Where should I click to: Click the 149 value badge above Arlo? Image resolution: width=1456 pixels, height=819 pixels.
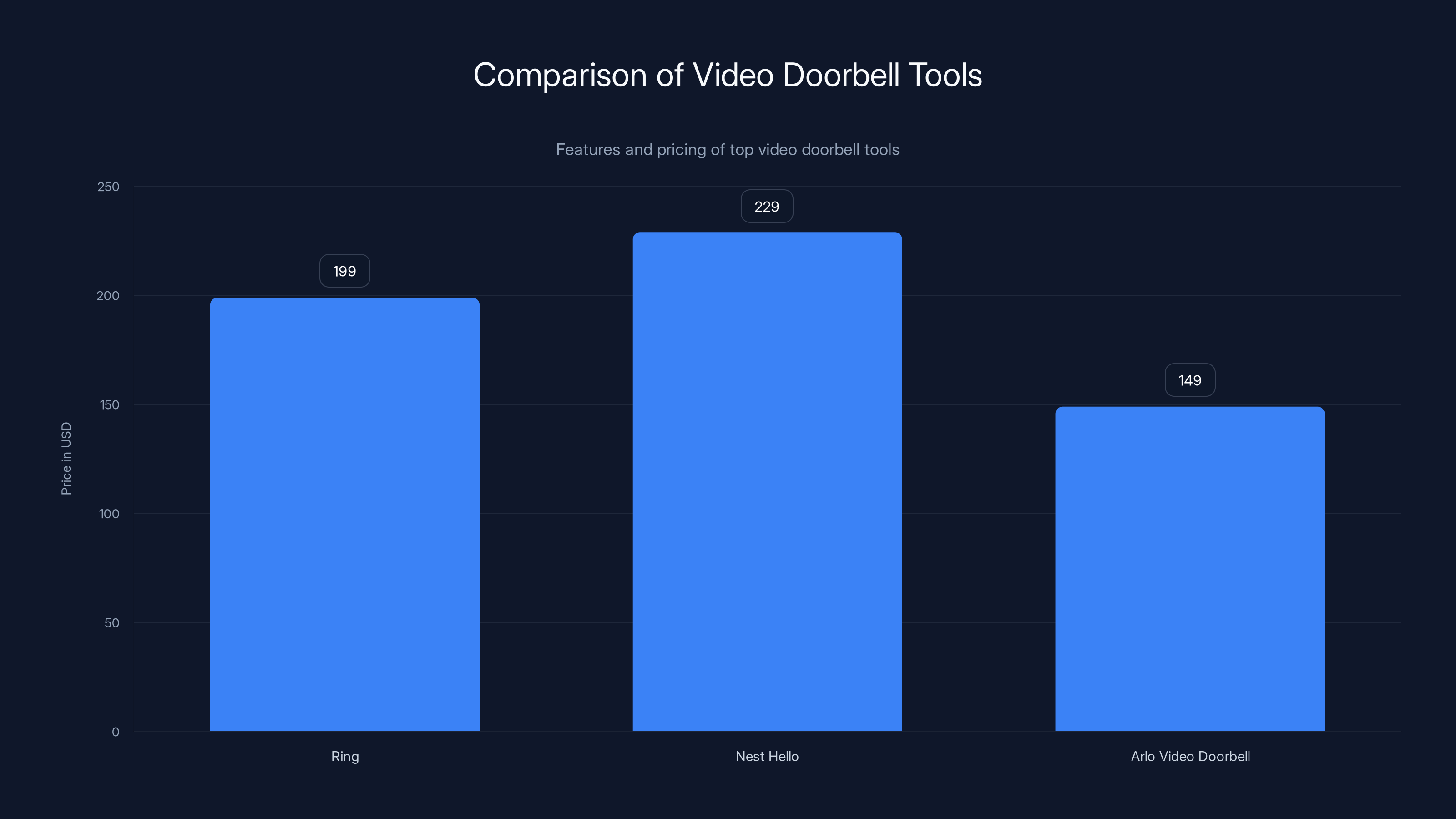pos(1190,380)
